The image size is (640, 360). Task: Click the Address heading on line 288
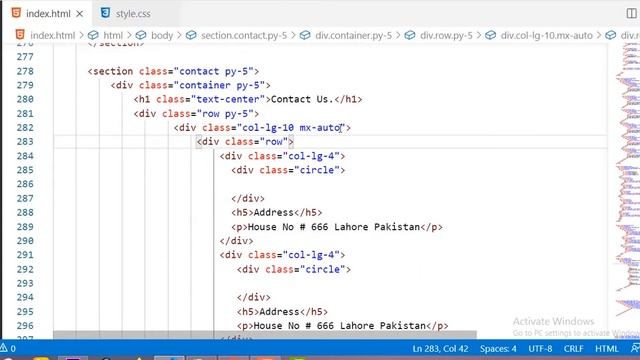click(276, 213)
